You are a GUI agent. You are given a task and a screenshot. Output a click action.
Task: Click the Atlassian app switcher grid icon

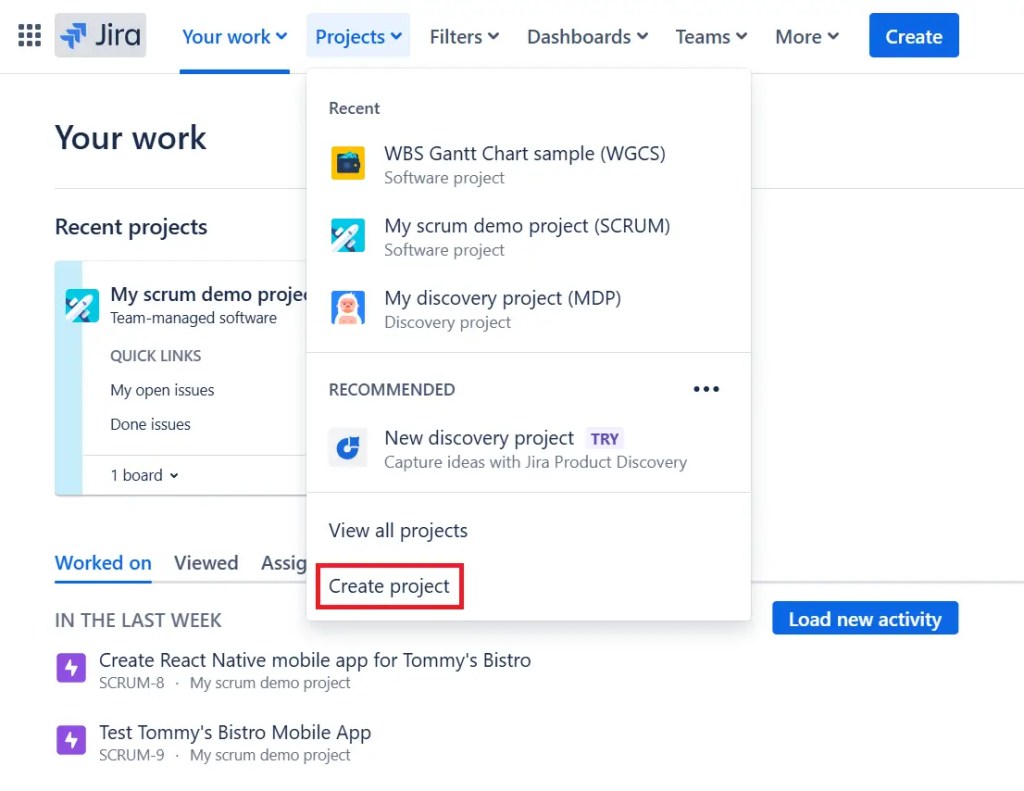(x=28, y=36)
